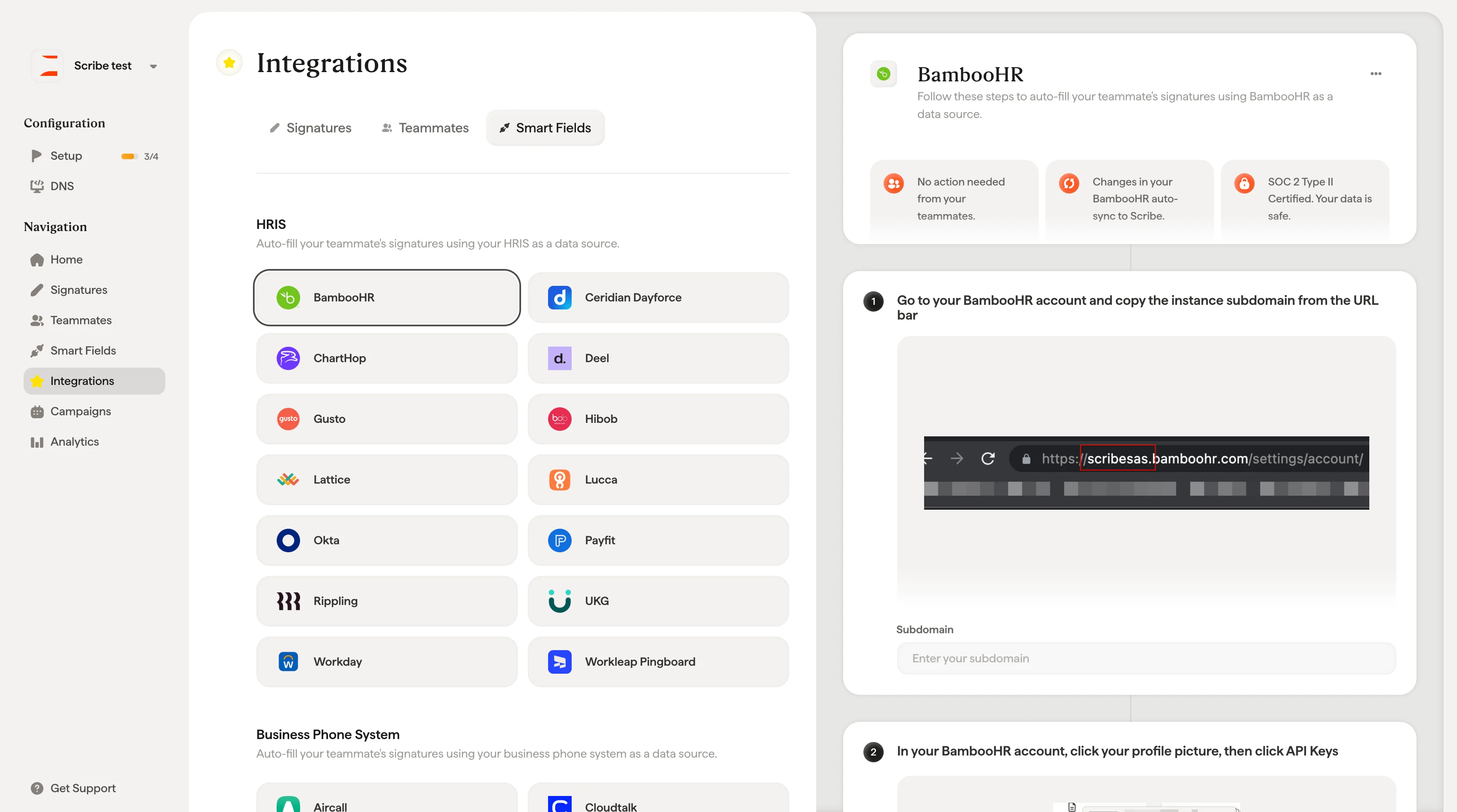Open Setup in the Configuration section

tap(66, 156)
